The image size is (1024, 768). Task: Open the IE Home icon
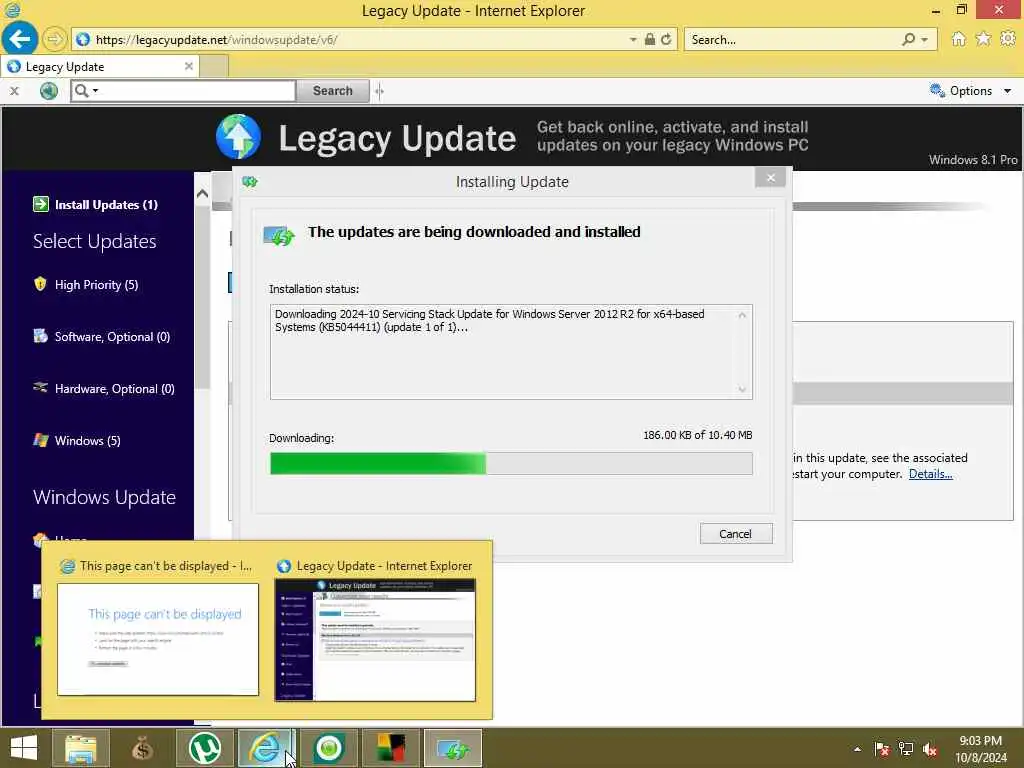(958, 39)
